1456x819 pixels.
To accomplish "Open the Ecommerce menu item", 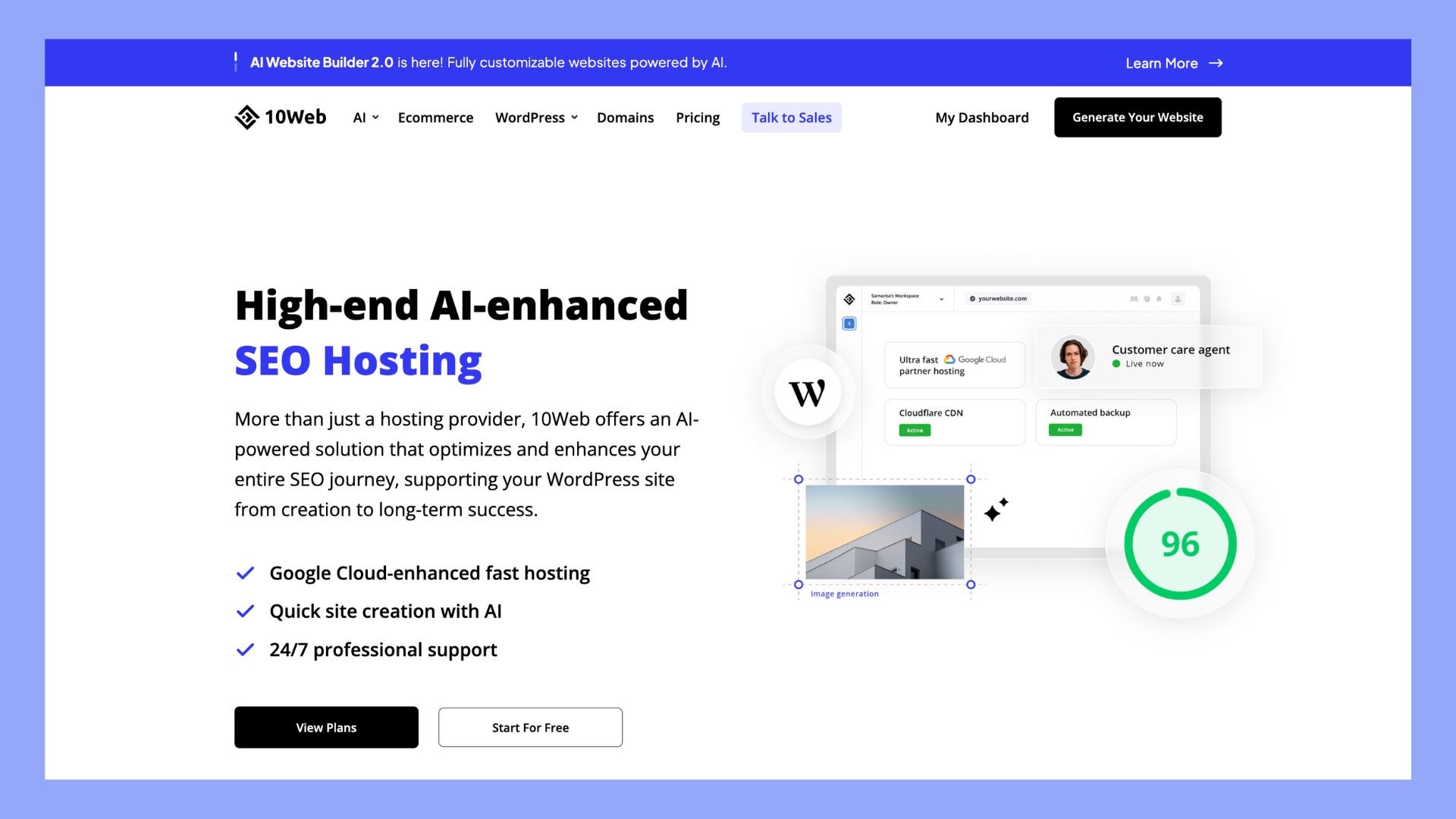I will click(x=434, y=117).
